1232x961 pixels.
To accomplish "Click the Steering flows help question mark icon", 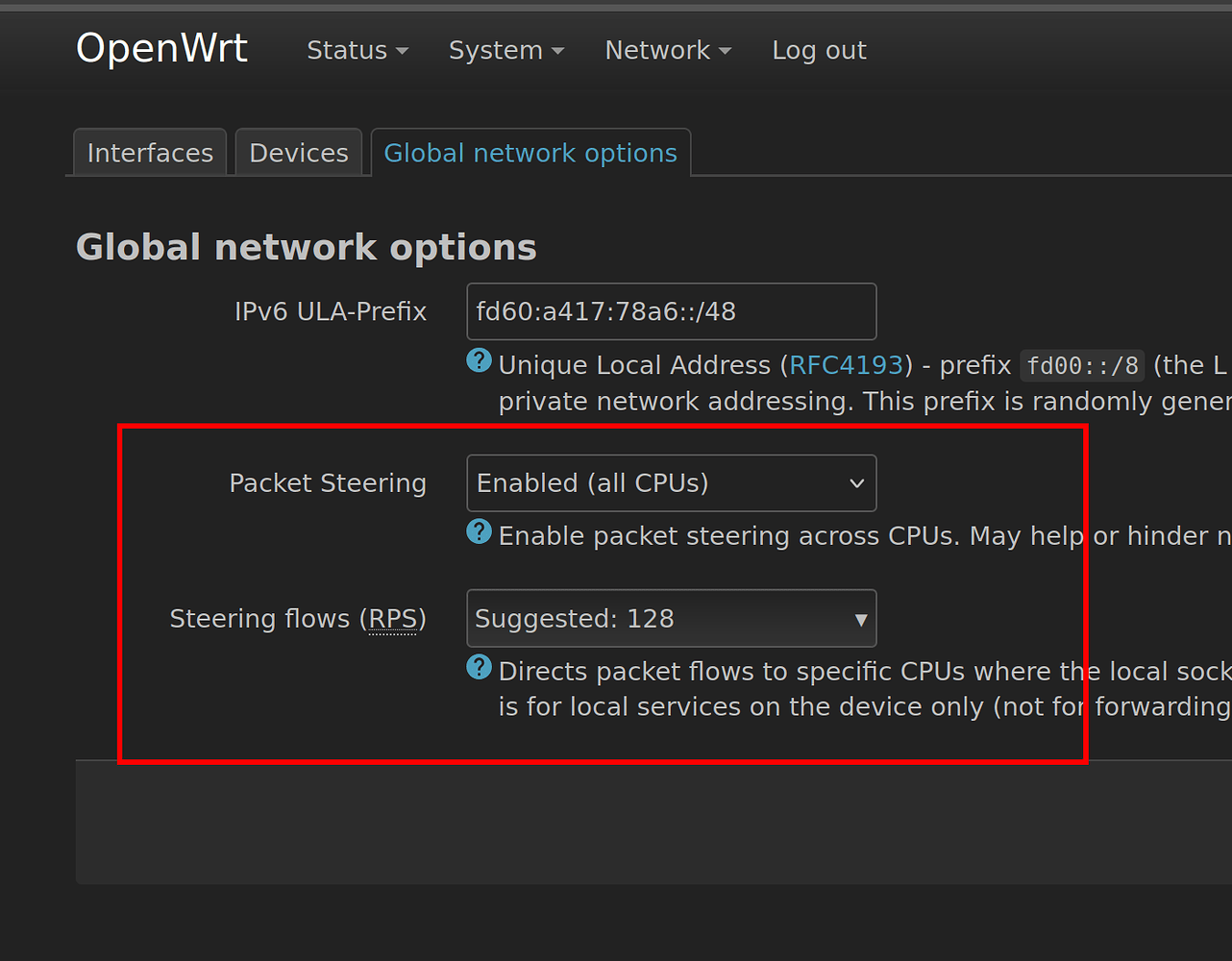I will tap(479, 666).
